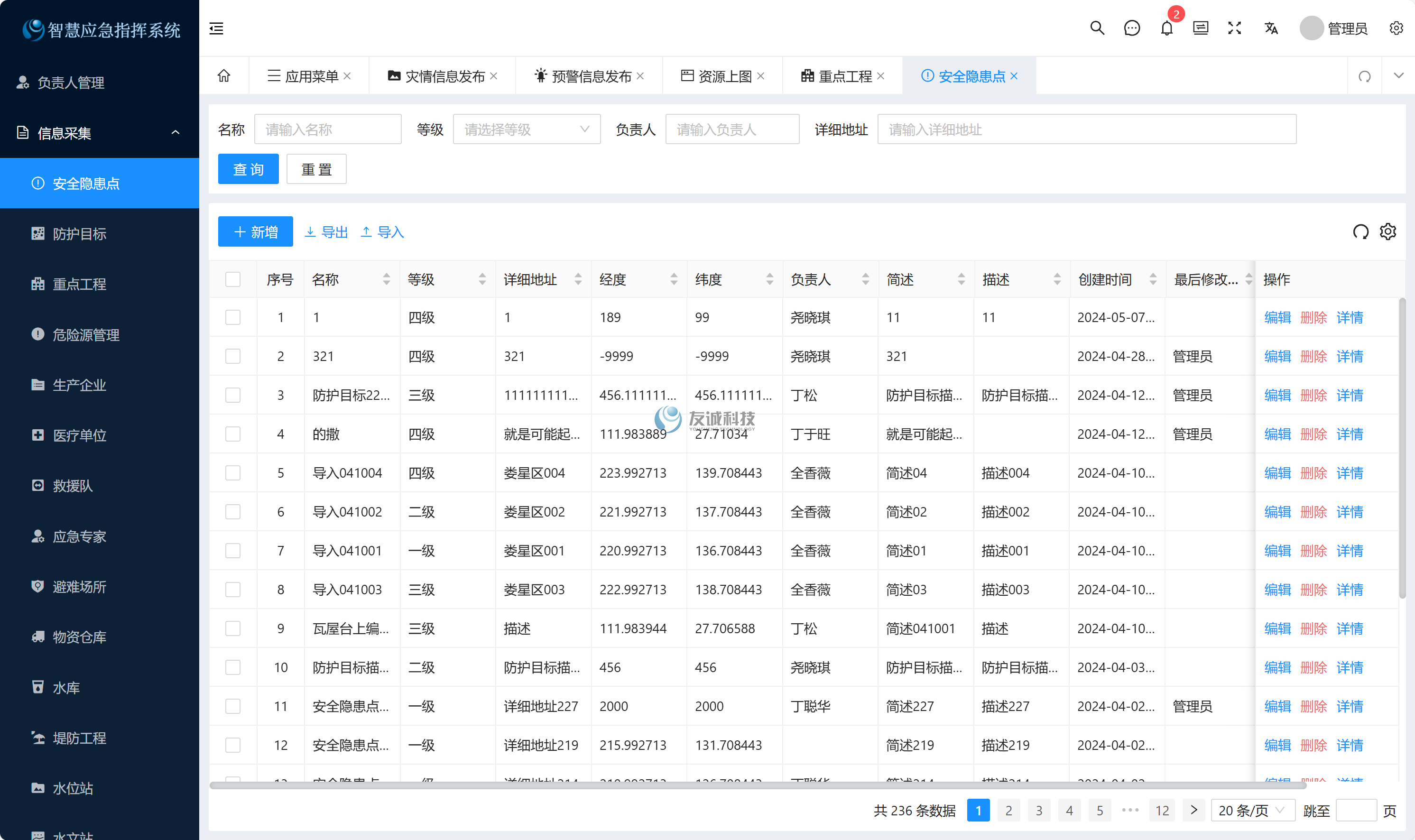This screenshot has height=840, width=1415.
Task: Check the checkbox for row 321
Action: [x=232, y=356]
